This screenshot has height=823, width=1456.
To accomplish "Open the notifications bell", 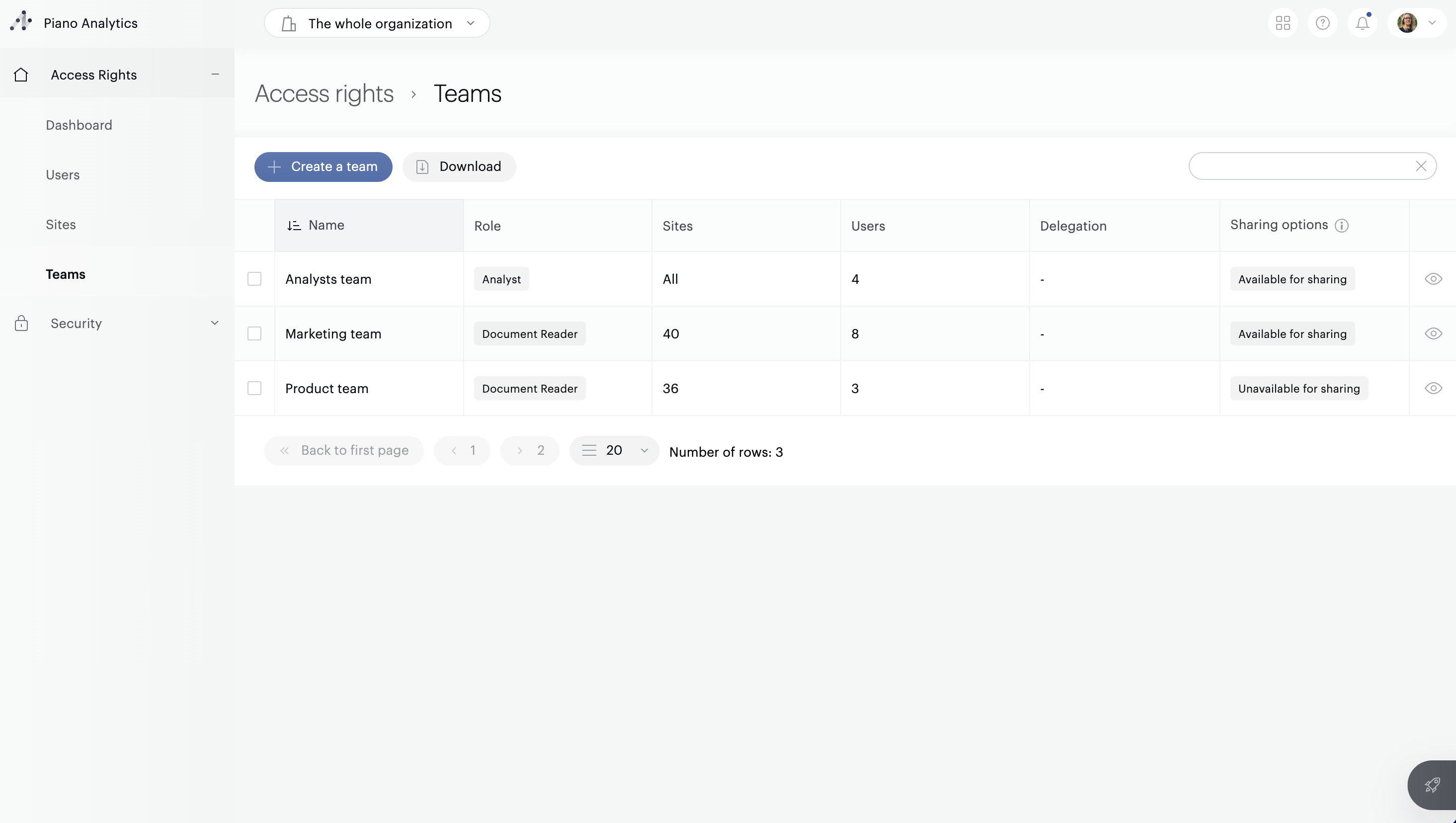I will click(x=1362, y=23).
